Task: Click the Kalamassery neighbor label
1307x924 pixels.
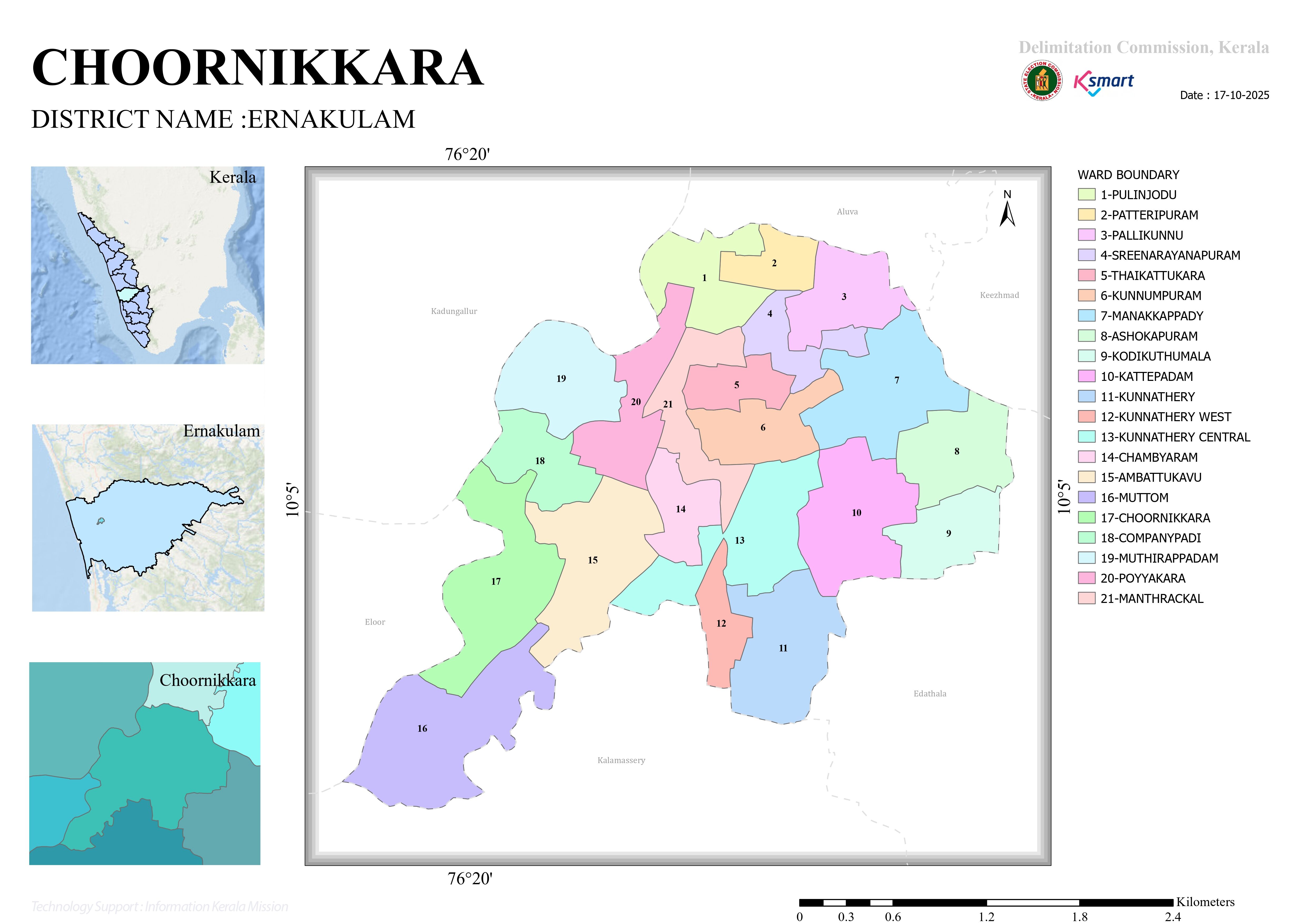Action: point(621,760)
